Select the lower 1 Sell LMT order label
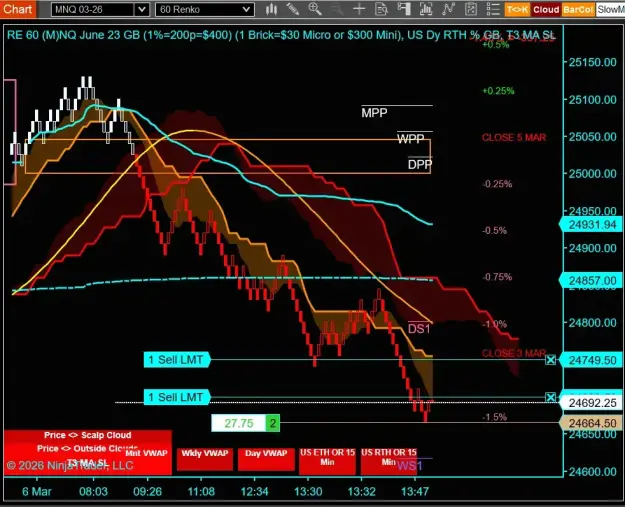Image resolution: width=625 pixels, height=507 pixels. coord(177,397)
